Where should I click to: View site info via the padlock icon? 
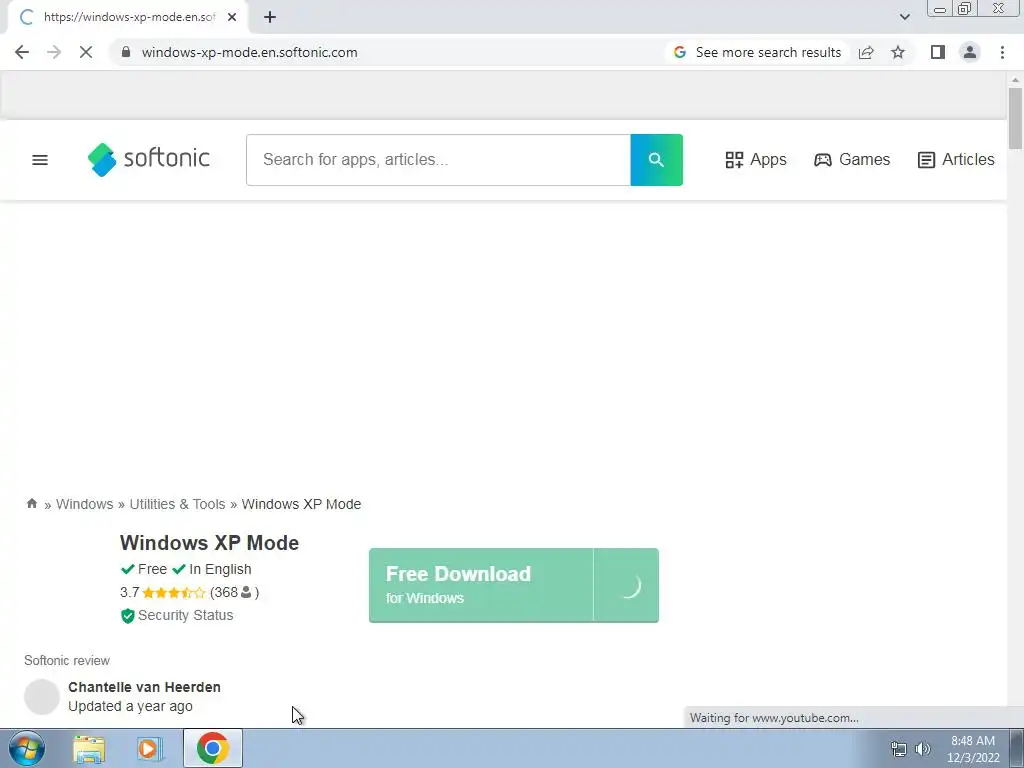point(126,52)
